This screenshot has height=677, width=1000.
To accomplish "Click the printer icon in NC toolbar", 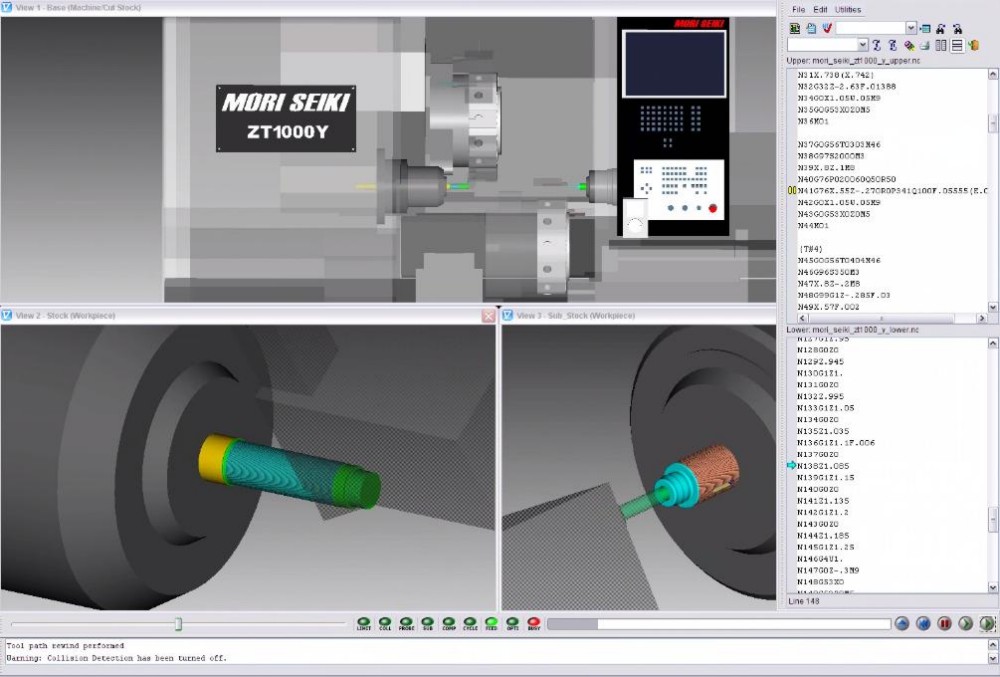I will tap(925, 45).
